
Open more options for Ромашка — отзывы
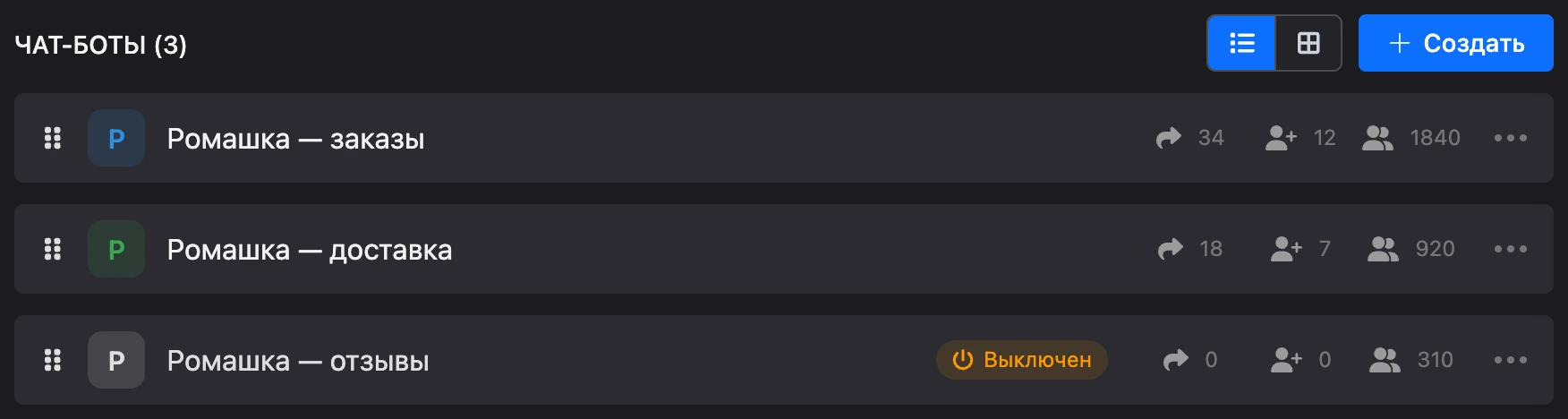point(1511,360)
